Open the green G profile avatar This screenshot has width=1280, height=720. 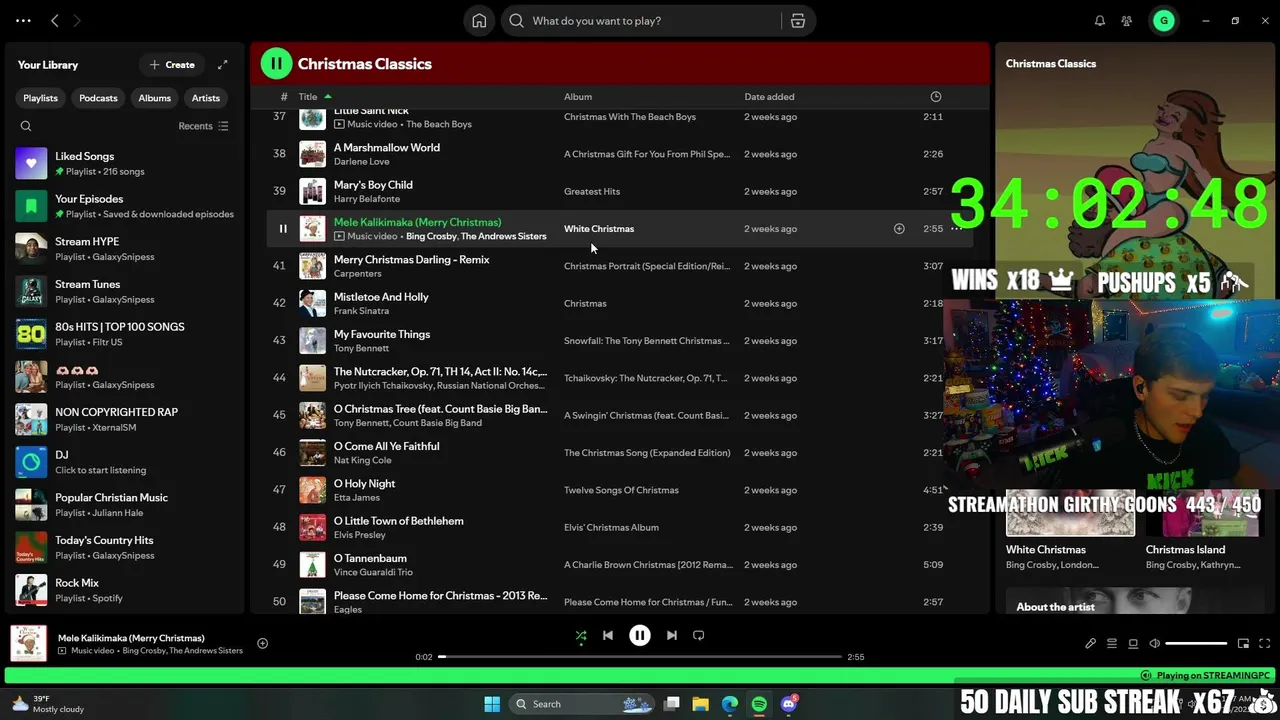(1163, 20)
